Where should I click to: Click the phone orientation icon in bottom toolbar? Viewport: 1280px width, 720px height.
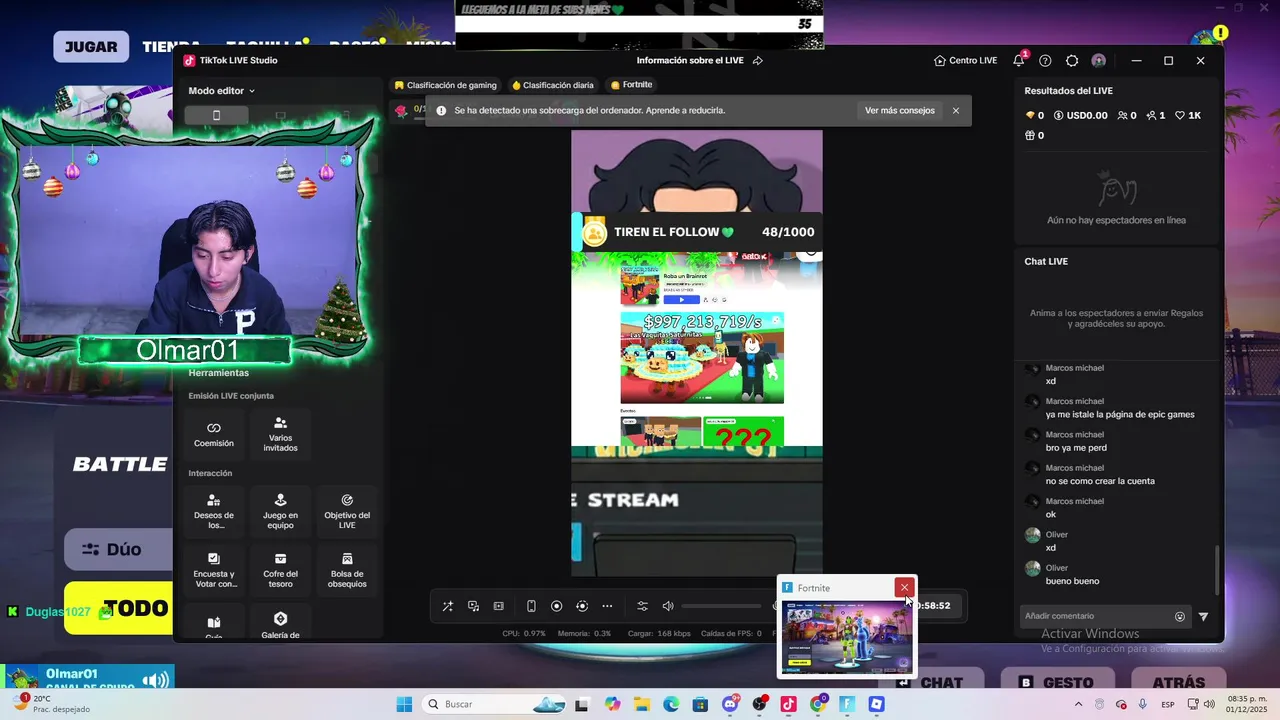(x=531, y=606)
